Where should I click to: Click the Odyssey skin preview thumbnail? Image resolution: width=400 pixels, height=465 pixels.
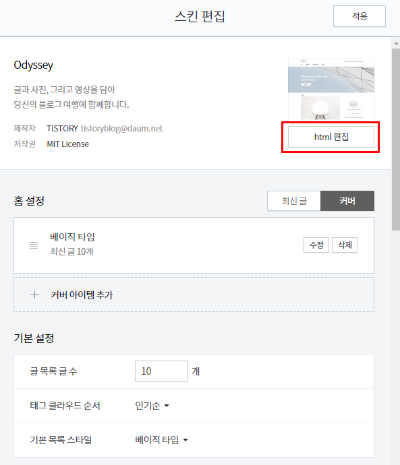click(x=331, y=89)
